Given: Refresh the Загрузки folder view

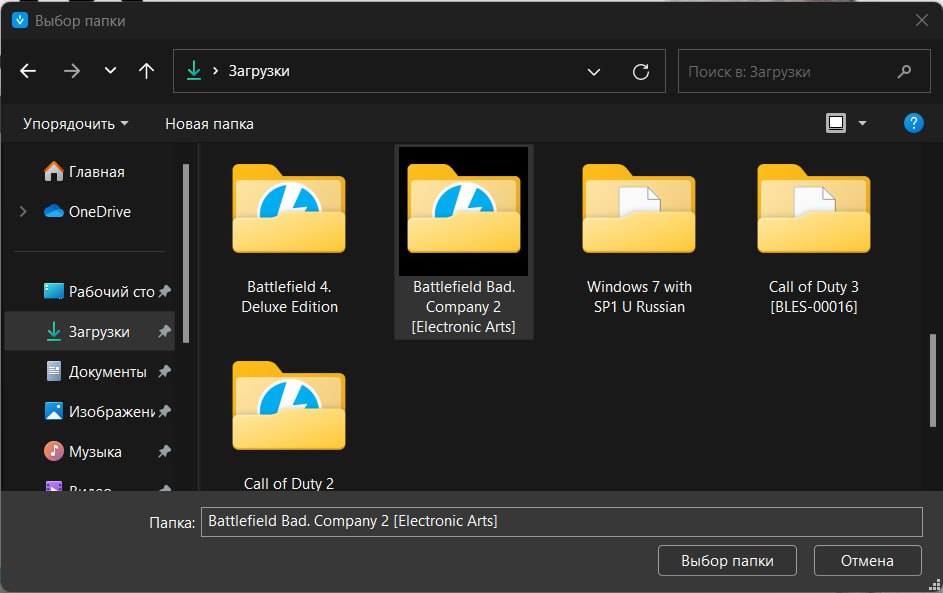Looking at the screenshot, I should coord(641,72).
